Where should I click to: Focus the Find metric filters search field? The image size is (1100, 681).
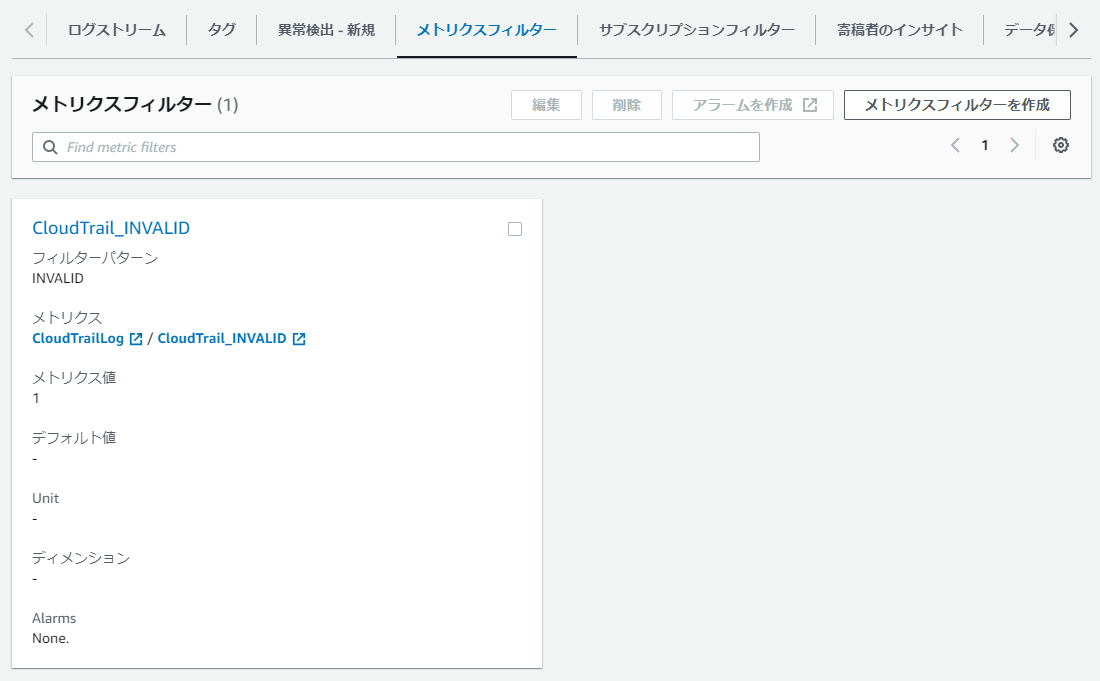396,147
